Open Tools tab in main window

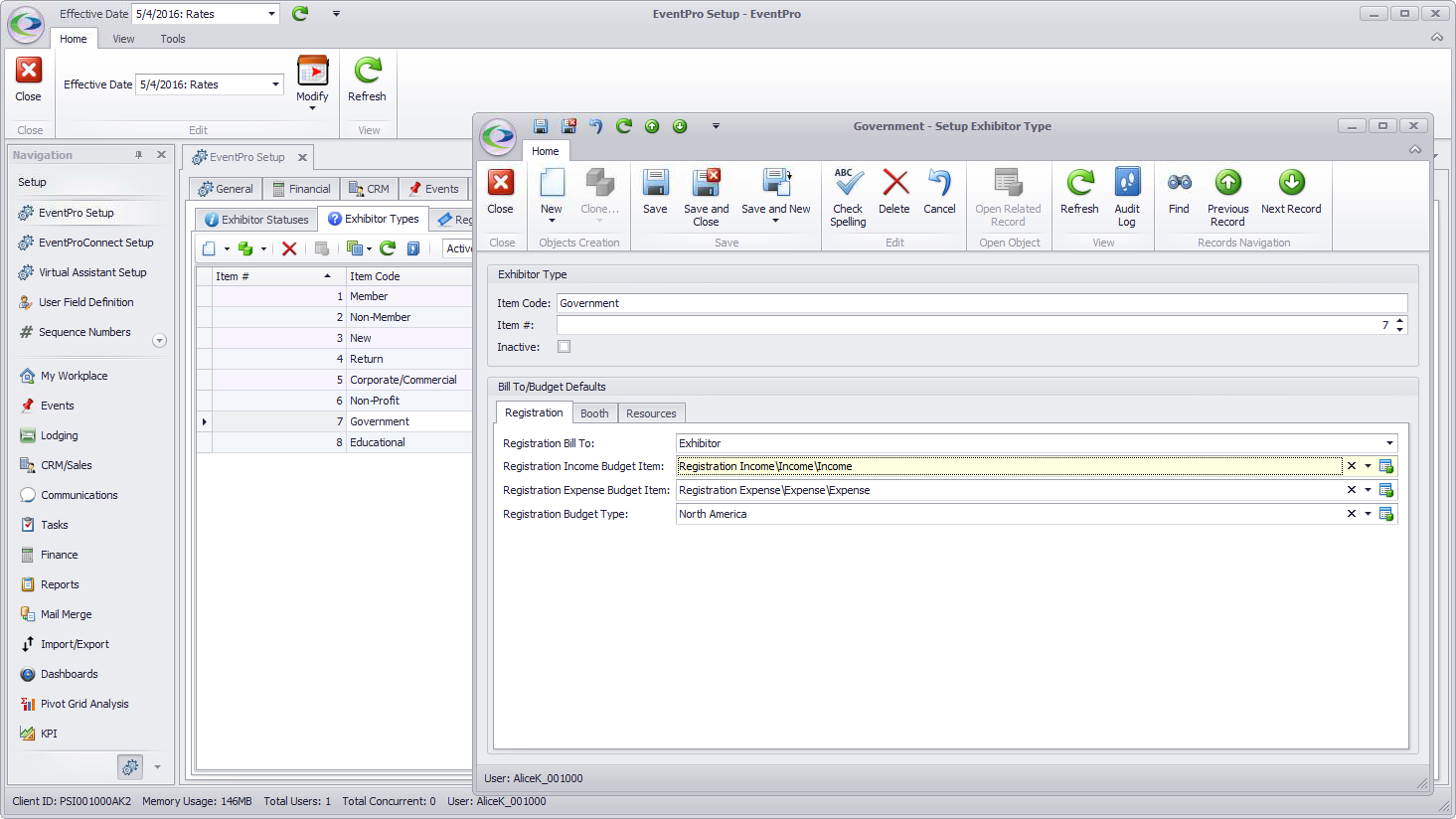coord(173,39)
